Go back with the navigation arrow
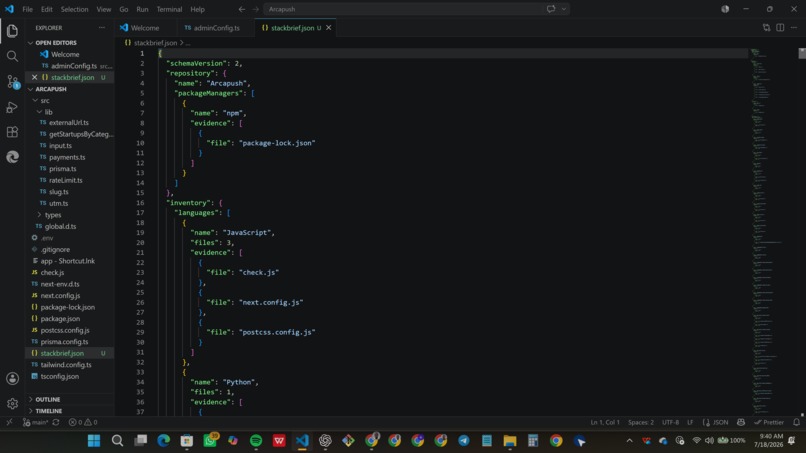Image resolution: width=806 pixels, height=453 pixels. (x=242, y=9)
